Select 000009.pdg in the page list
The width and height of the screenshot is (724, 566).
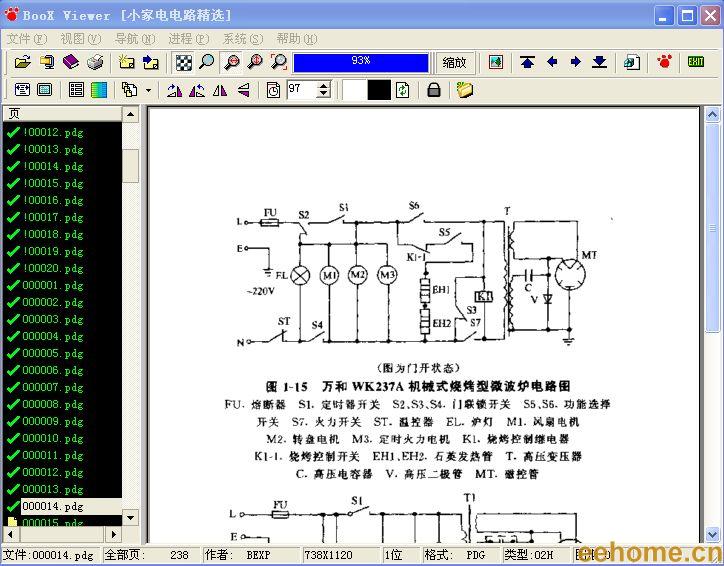tap(53, 421)
